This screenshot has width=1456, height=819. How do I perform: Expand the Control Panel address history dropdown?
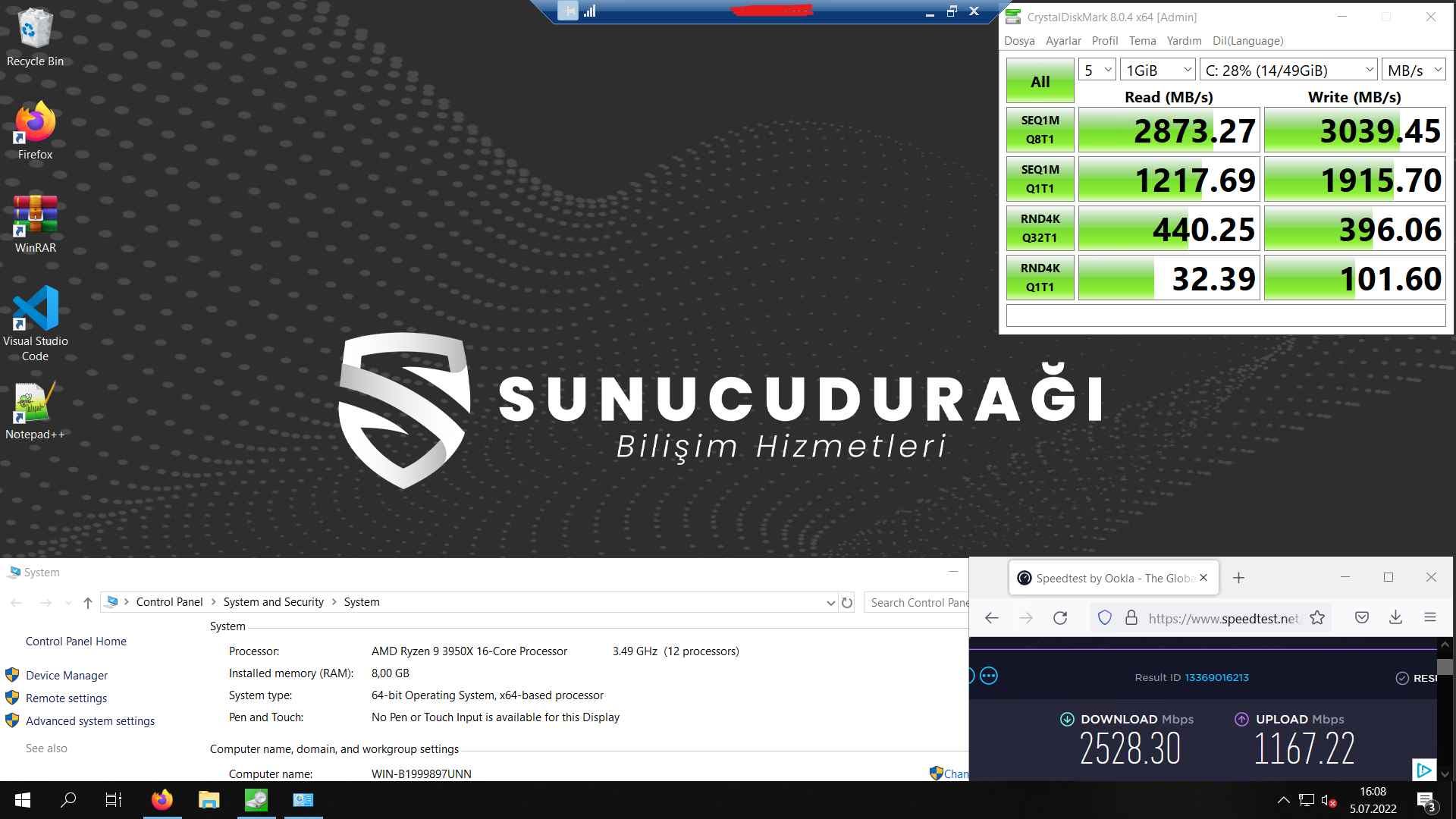pos(830,603)
